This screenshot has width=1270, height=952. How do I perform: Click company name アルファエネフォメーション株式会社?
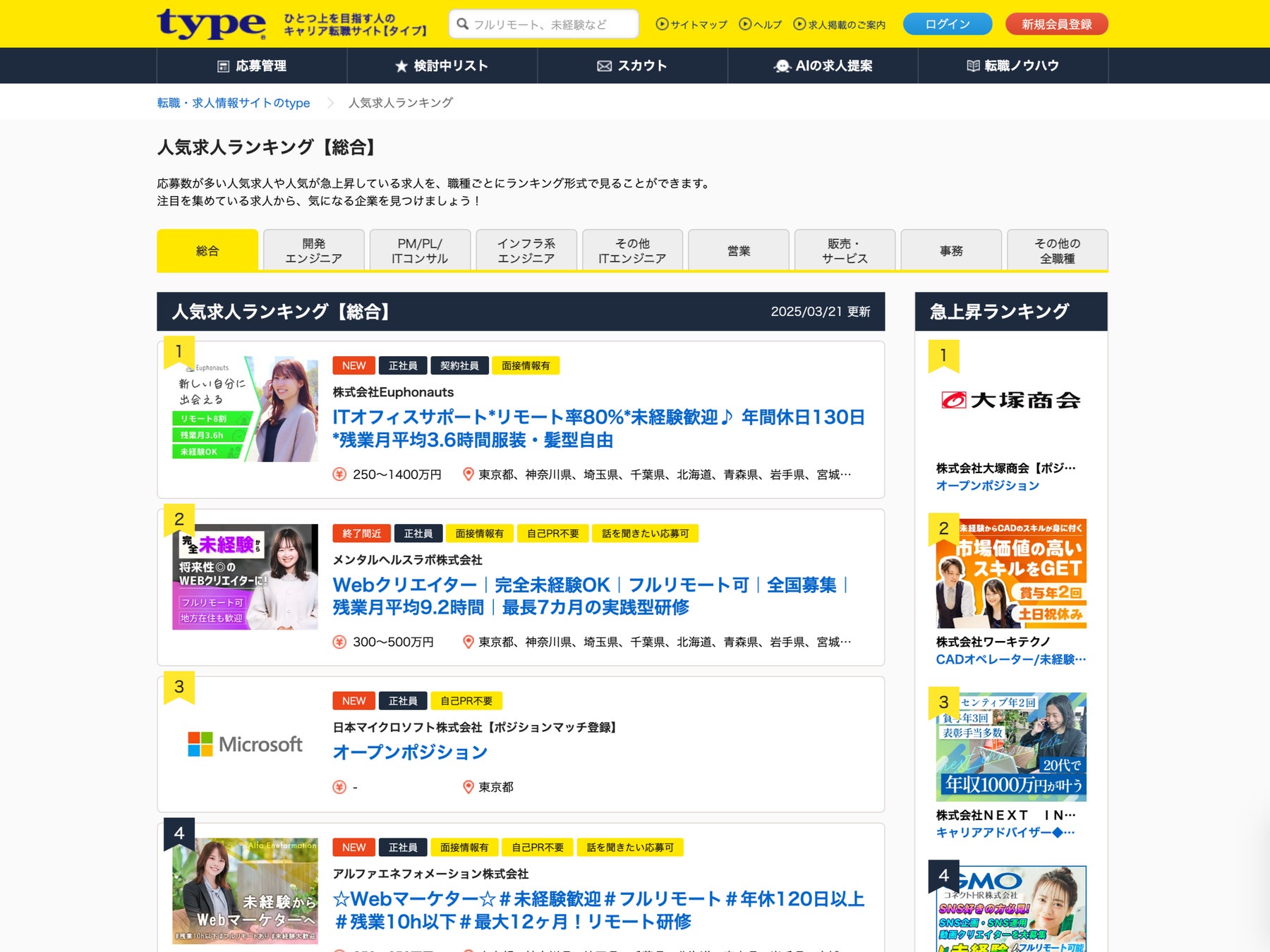(430, 874)
